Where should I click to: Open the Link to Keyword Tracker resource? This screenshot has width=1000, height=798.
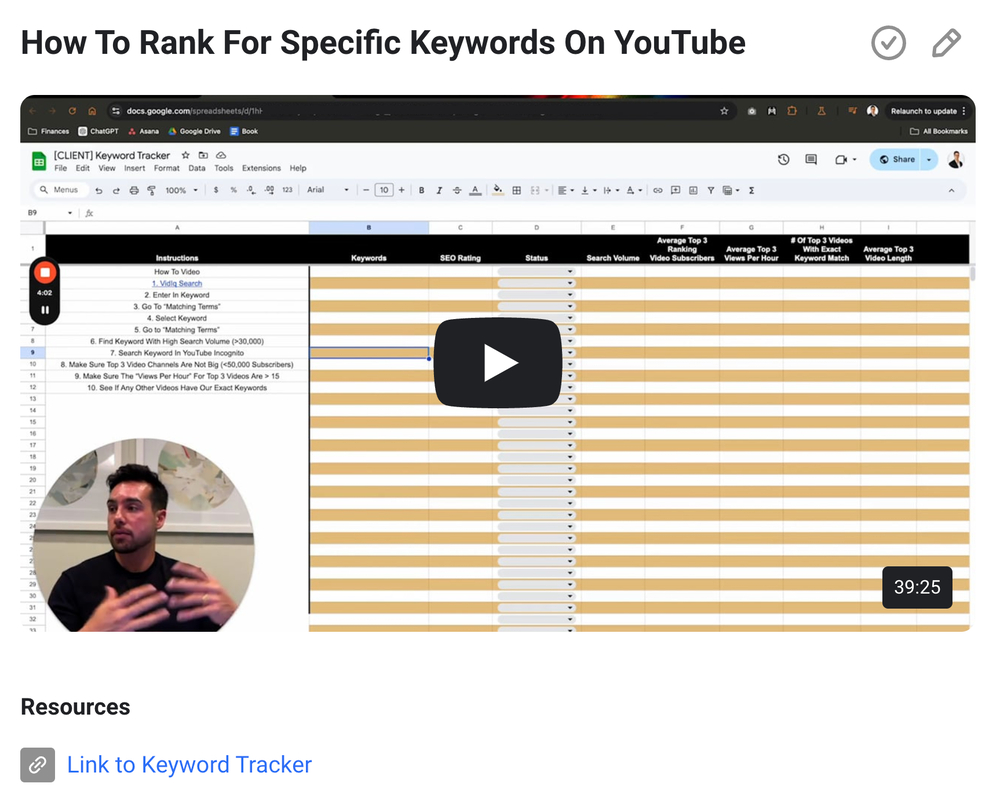189,764
